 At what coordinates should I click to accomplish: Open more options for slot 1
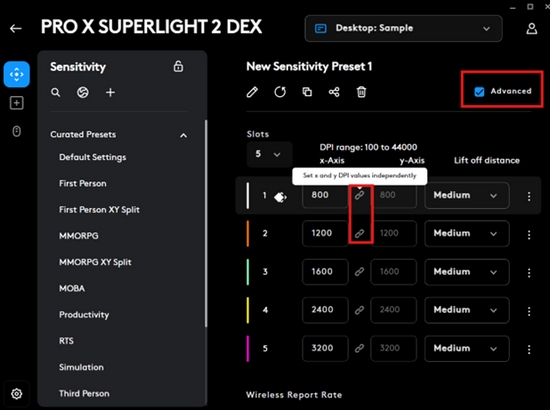tap(529, 196)
